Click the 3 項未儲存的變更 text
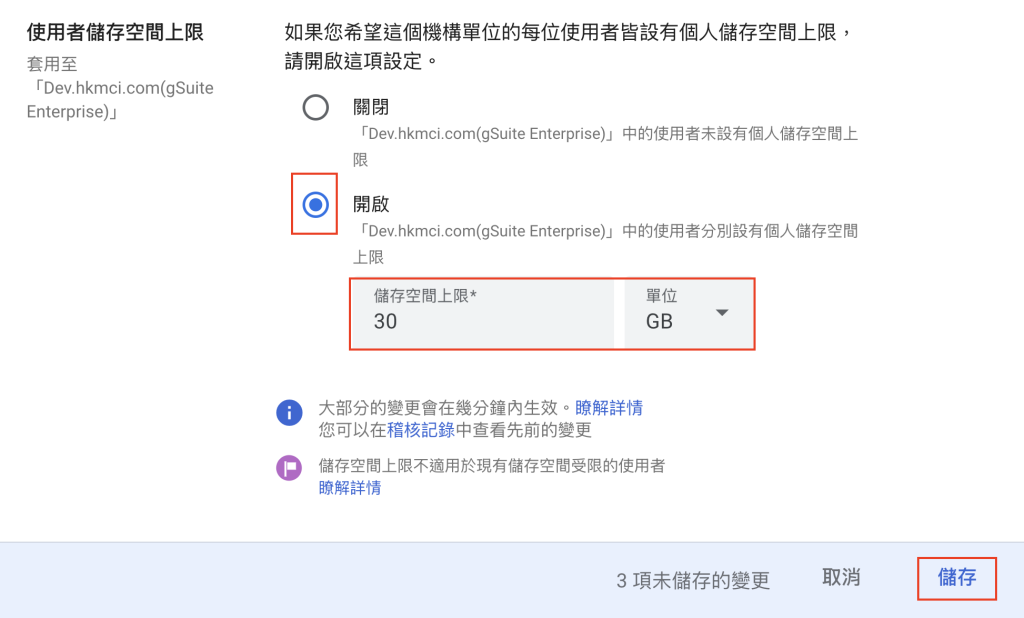Image resolution: width=1024 pixels, height=618 pixels. pos(693,580)
